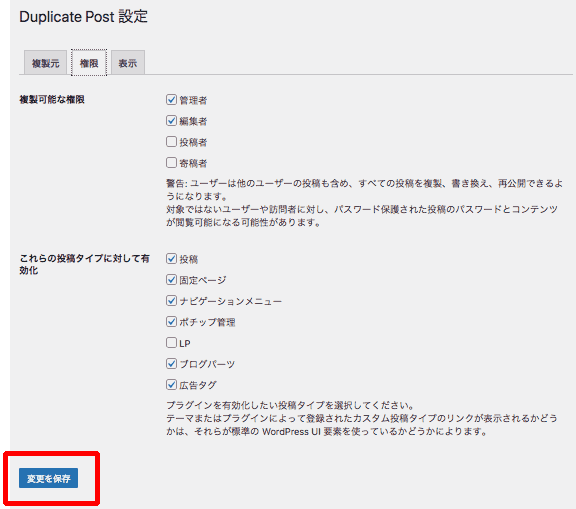This screenshot has height=509, width=576.
Task: Click the text プラグインを有効化したい投稿タイプを選択してください
Action: [x=290, y=405]
